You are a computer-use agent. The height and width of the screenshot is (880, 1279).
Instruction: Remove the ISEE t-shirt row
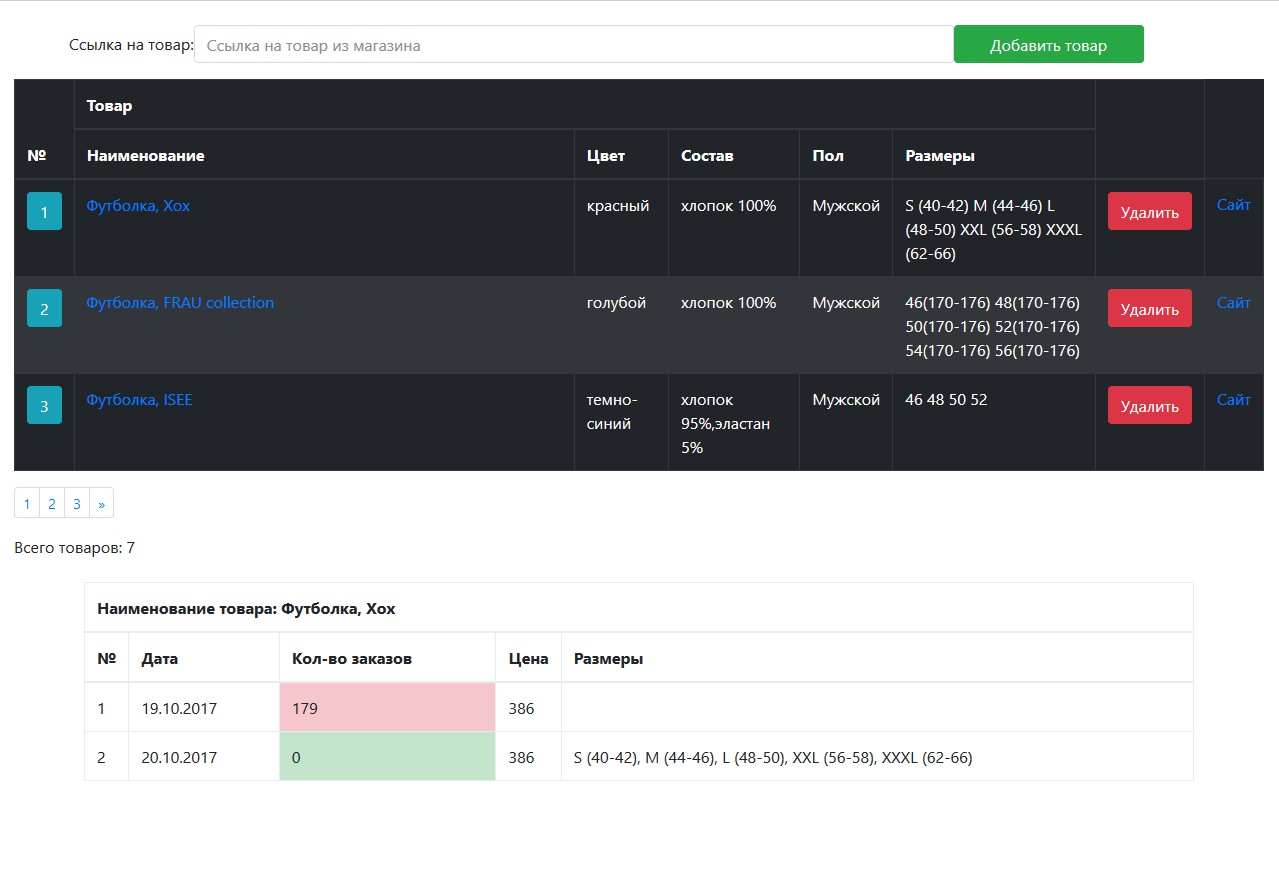click(1149, 406)
